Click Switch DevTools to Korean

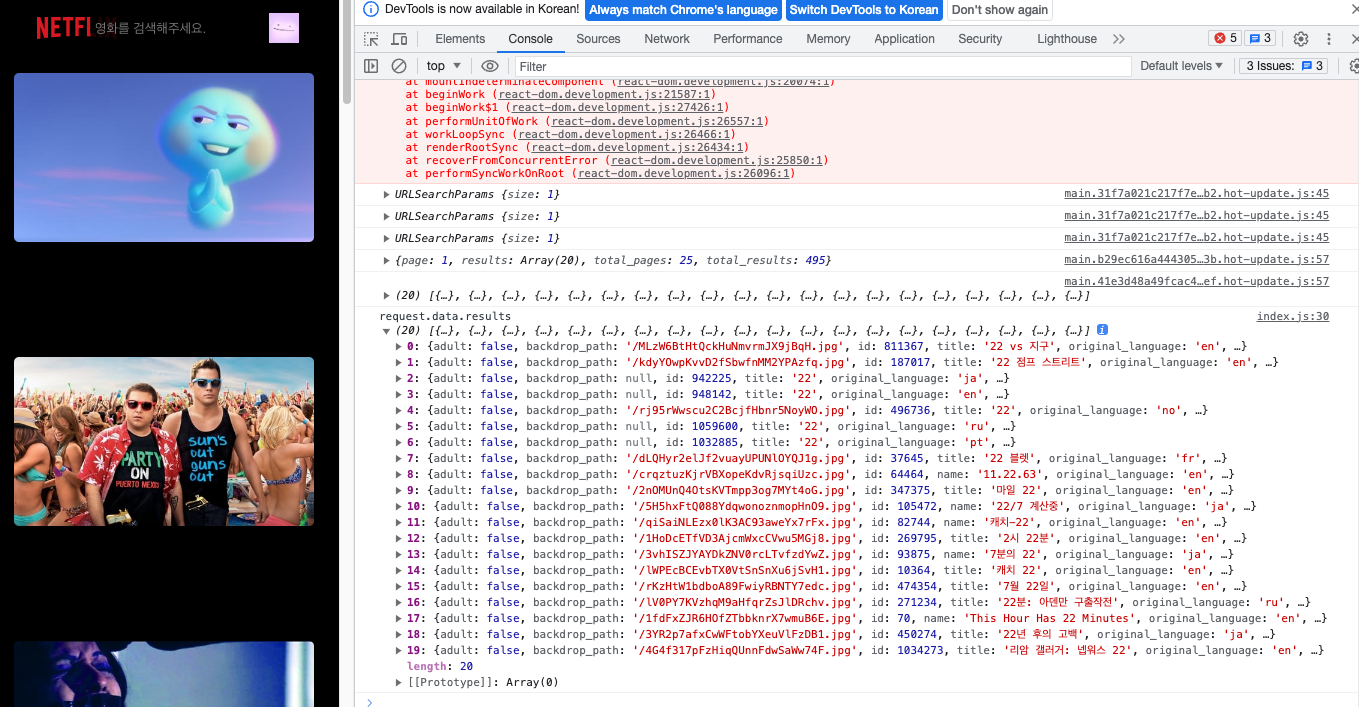click(x=864, y=10)
